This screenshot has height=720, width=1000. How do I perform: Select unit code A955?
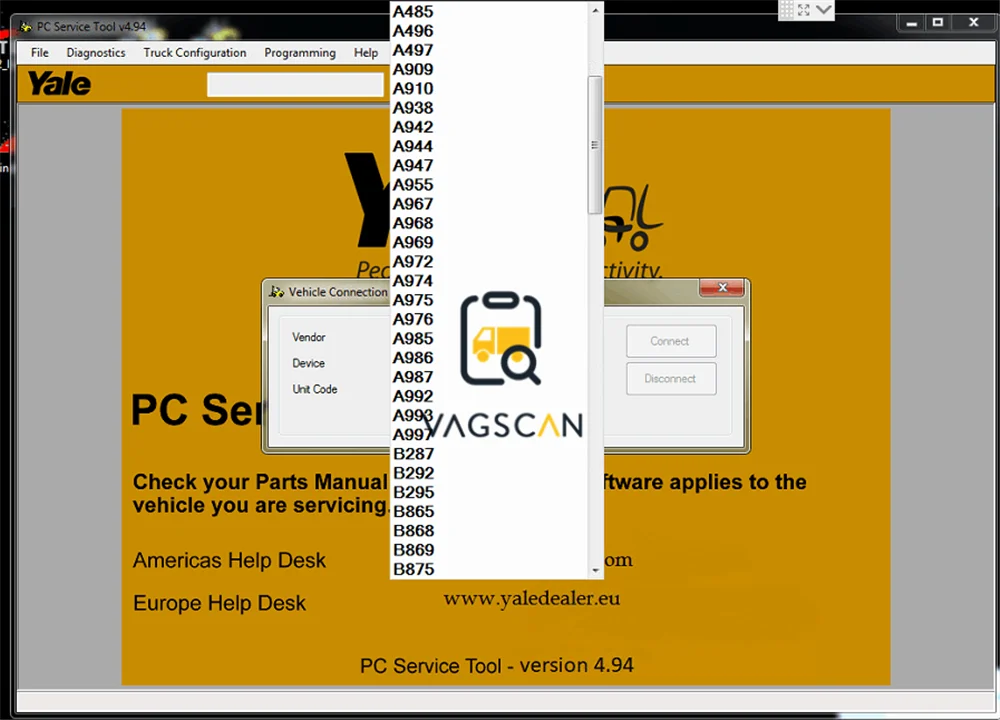[489, 184]
